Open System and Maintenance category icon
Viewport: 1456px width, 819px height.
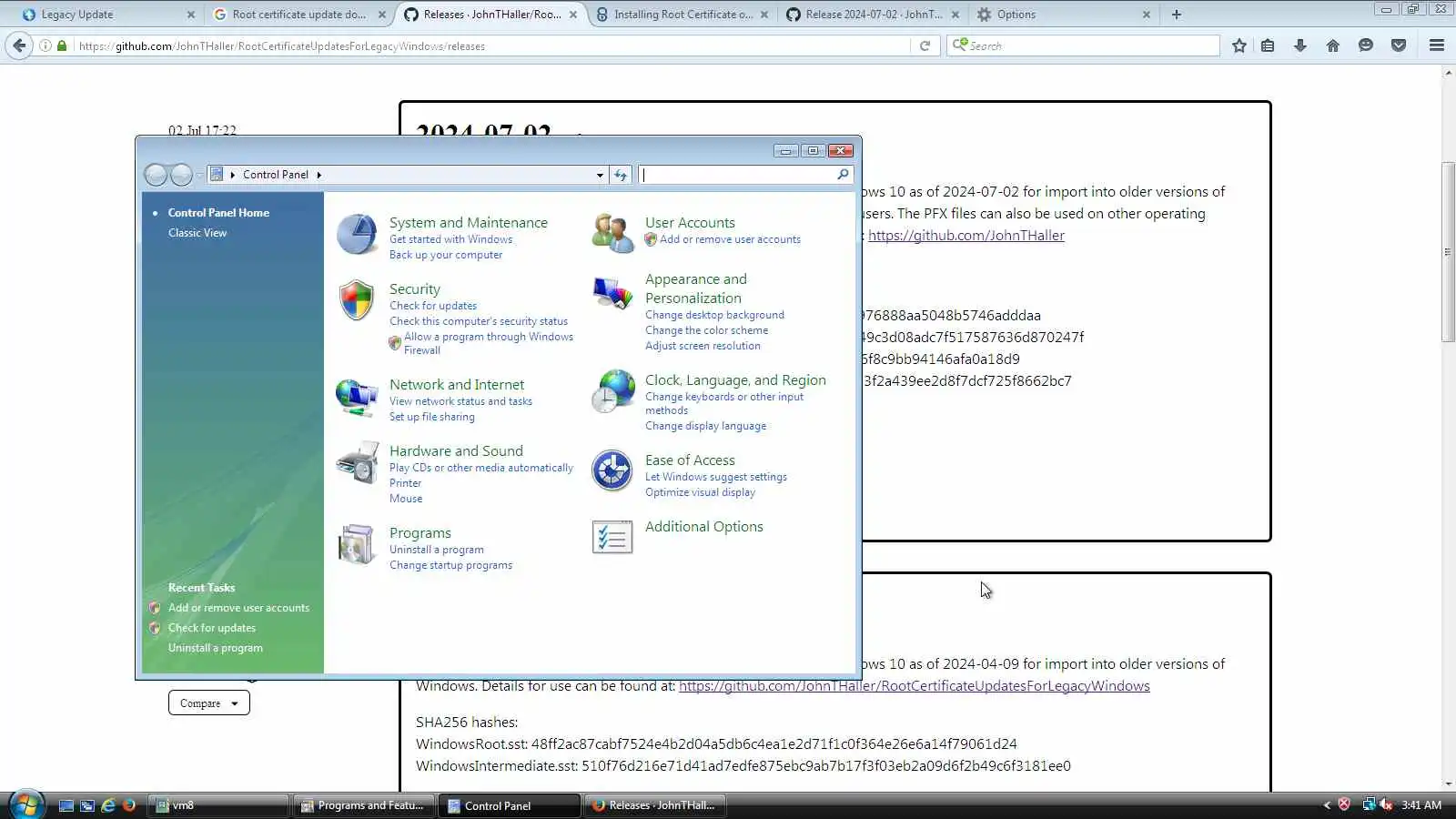(x=357, y=235)
